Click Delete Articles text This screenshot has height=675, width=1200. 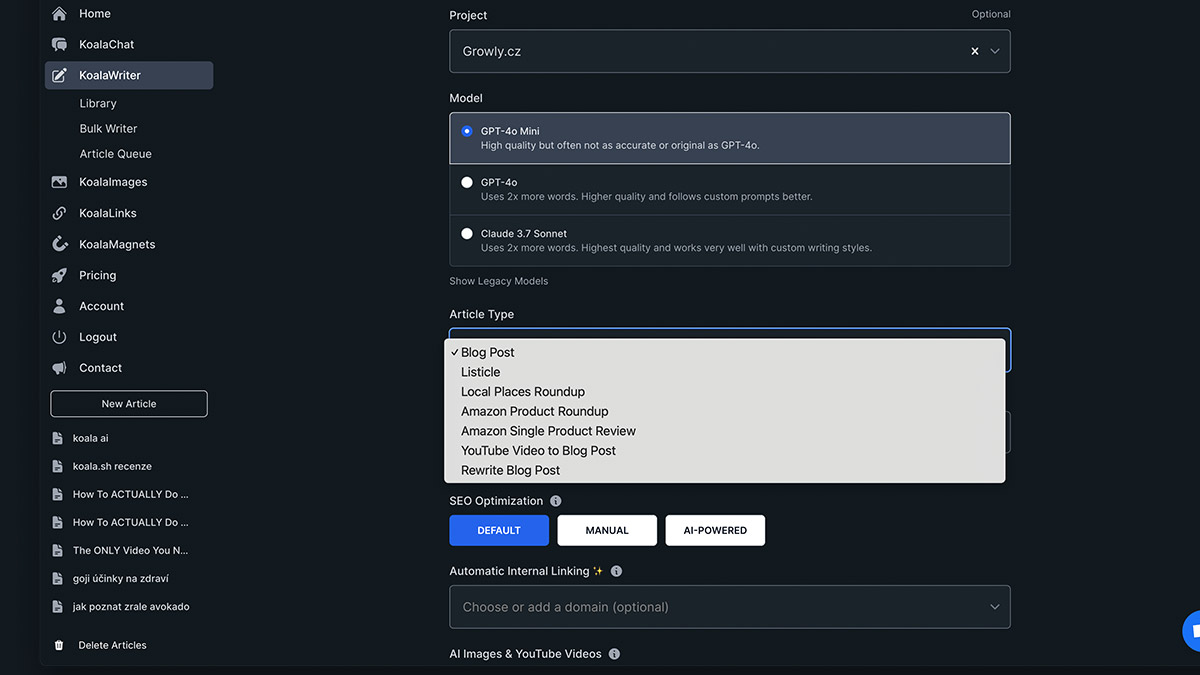tap(113, 646)
